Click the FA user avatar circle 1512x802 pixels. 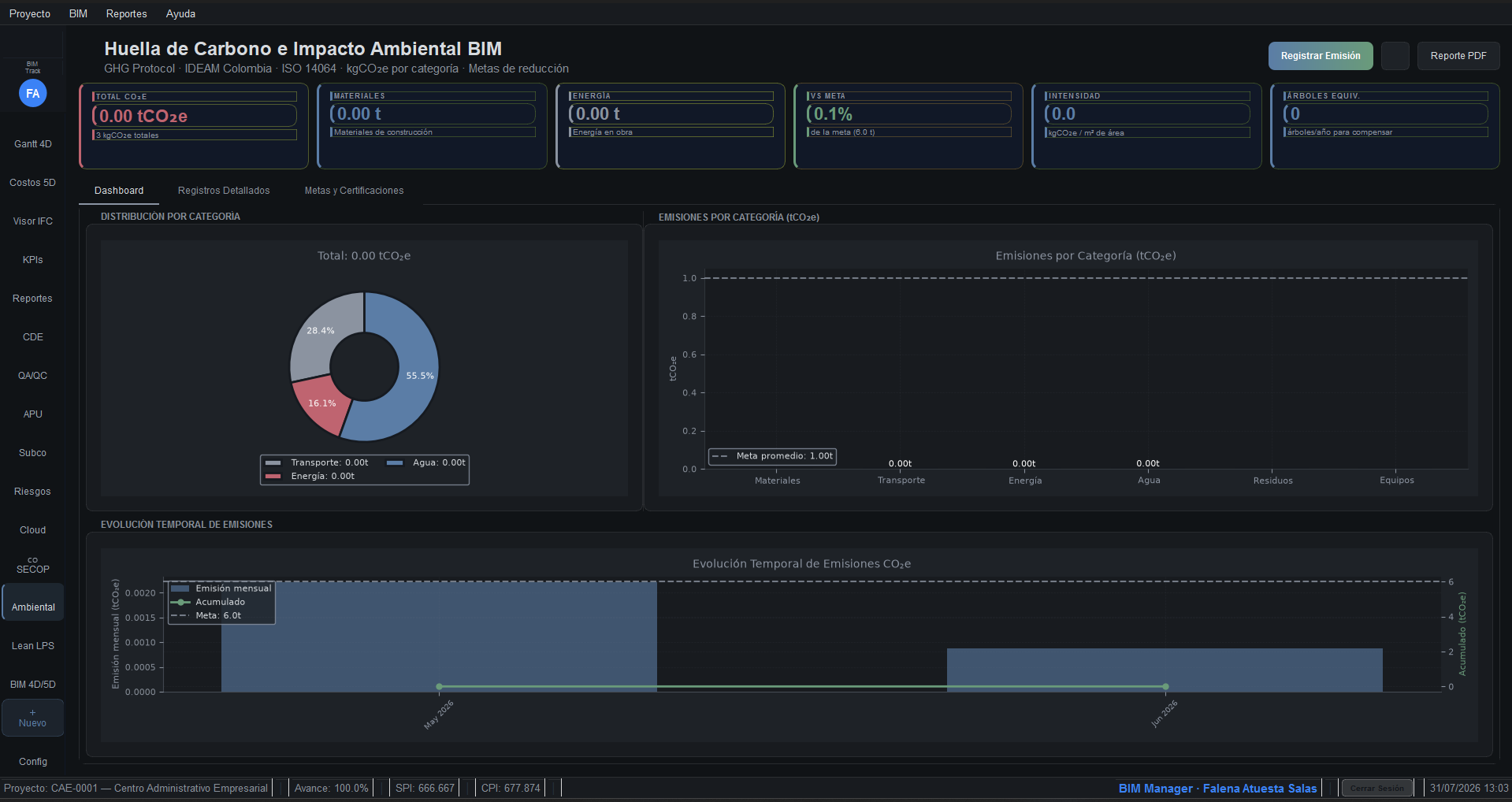click(x=32, y=94)
